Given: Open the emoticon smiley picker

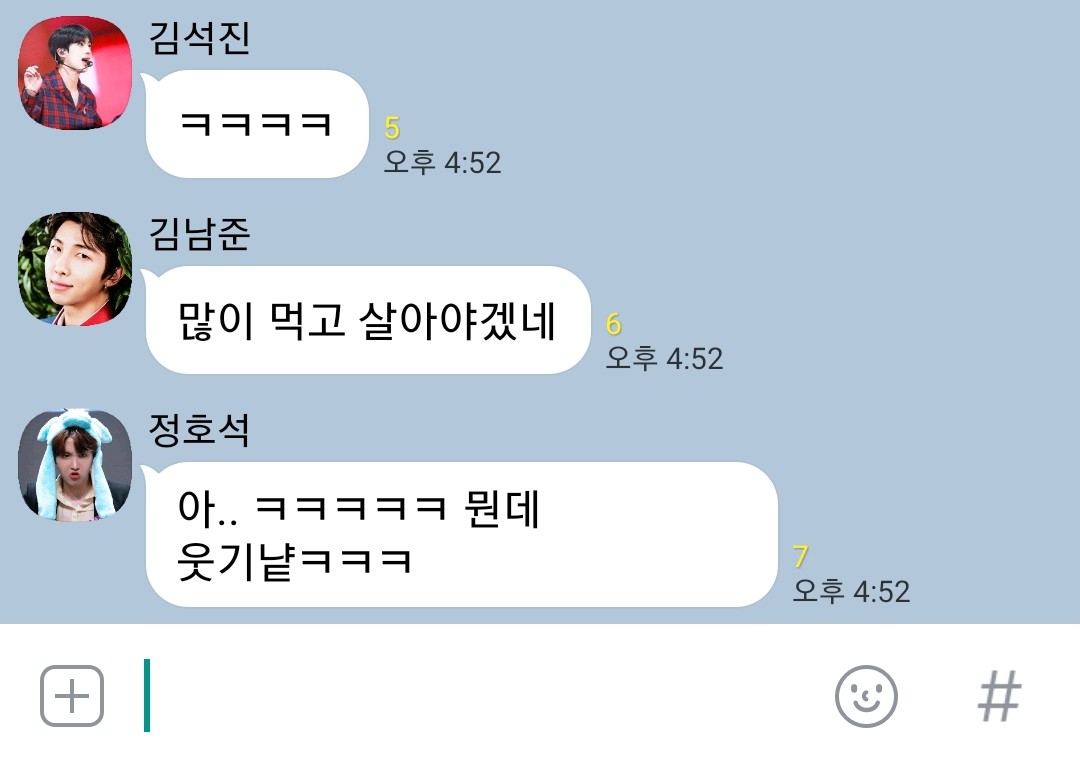Looking at the screenshot, I should (866, 696).
